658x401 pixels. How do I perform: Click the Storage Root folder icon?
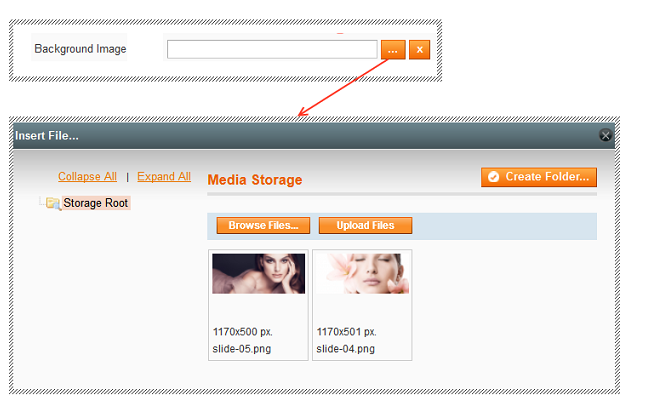click(x=53, y=203)
